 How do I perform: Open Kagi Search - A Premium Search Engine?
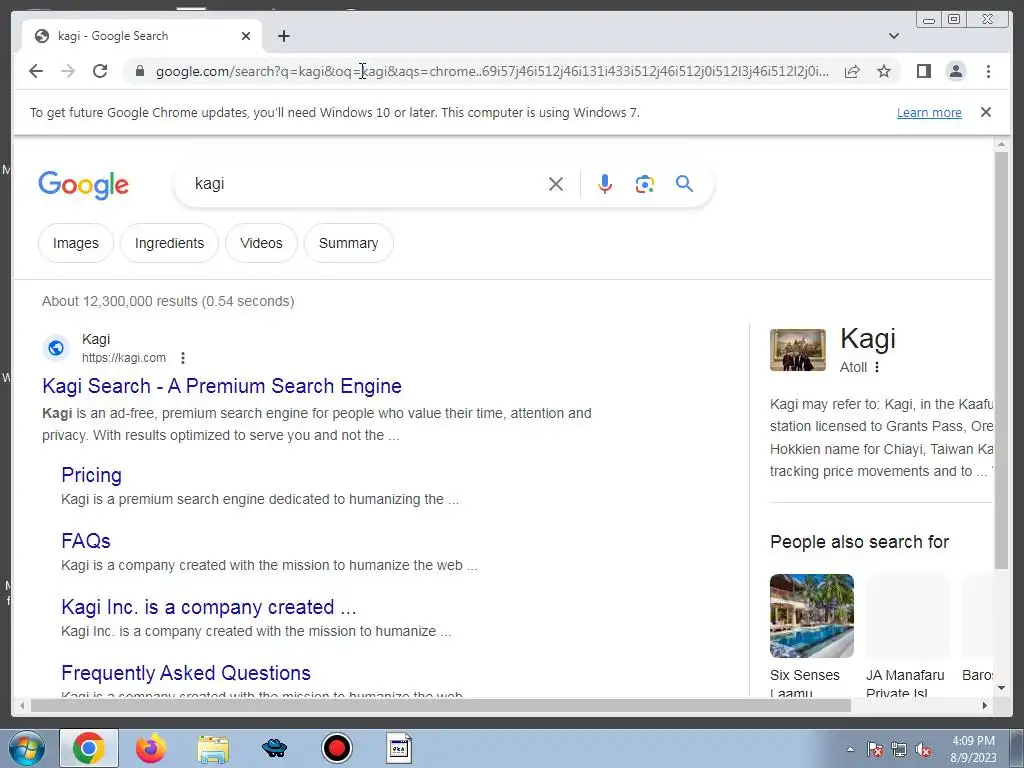pyautogui.click(x=222, y=386)
